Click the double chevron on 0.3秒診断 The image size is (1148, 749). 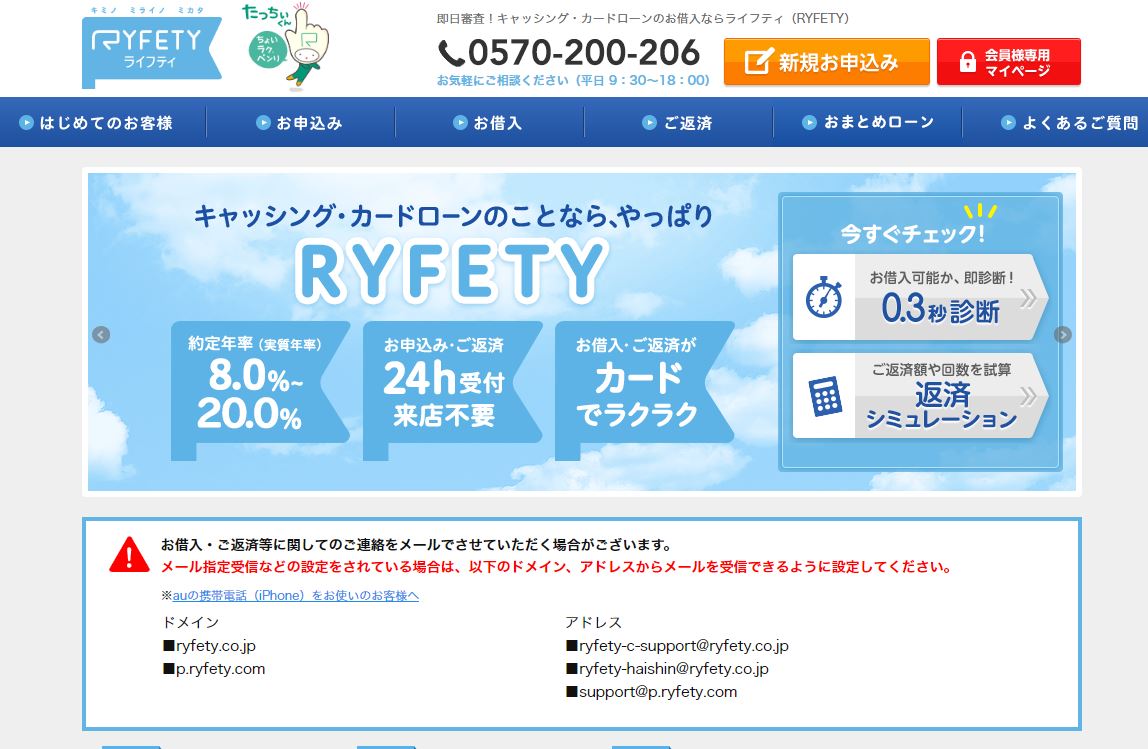click(x=1029, y=298)
